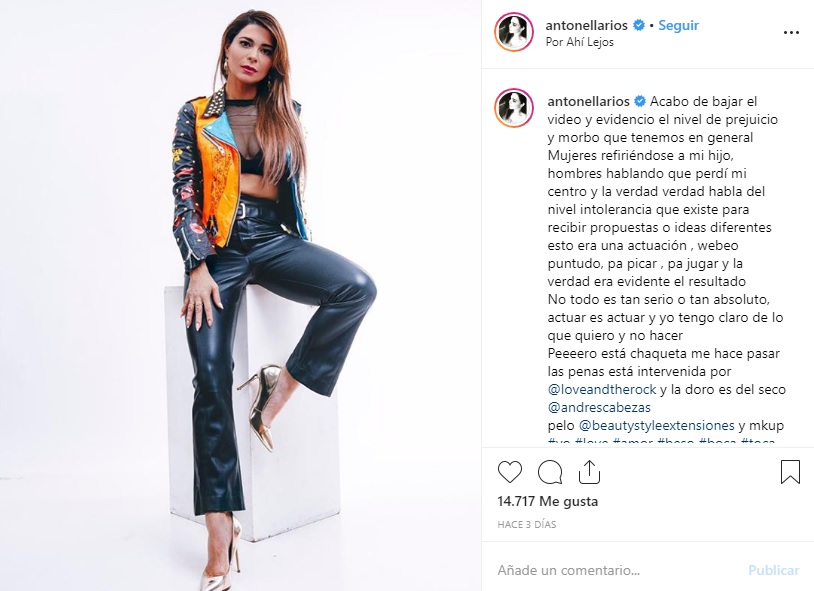814x591 pixels.
Task: Like the post with the heart icon
Action: [510, 472]
